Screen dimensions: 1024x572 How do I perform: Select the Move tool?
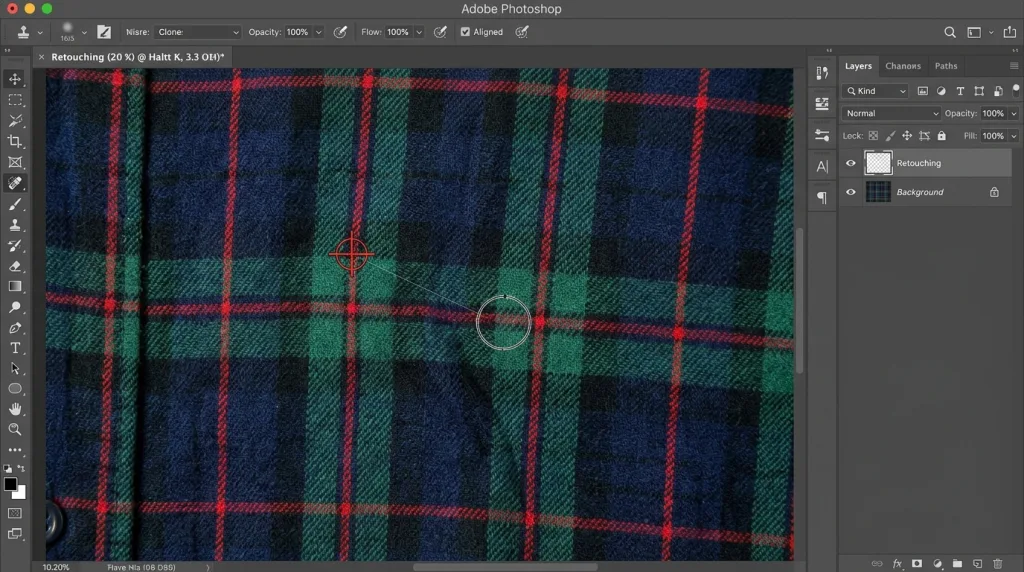tap(14, 79)
